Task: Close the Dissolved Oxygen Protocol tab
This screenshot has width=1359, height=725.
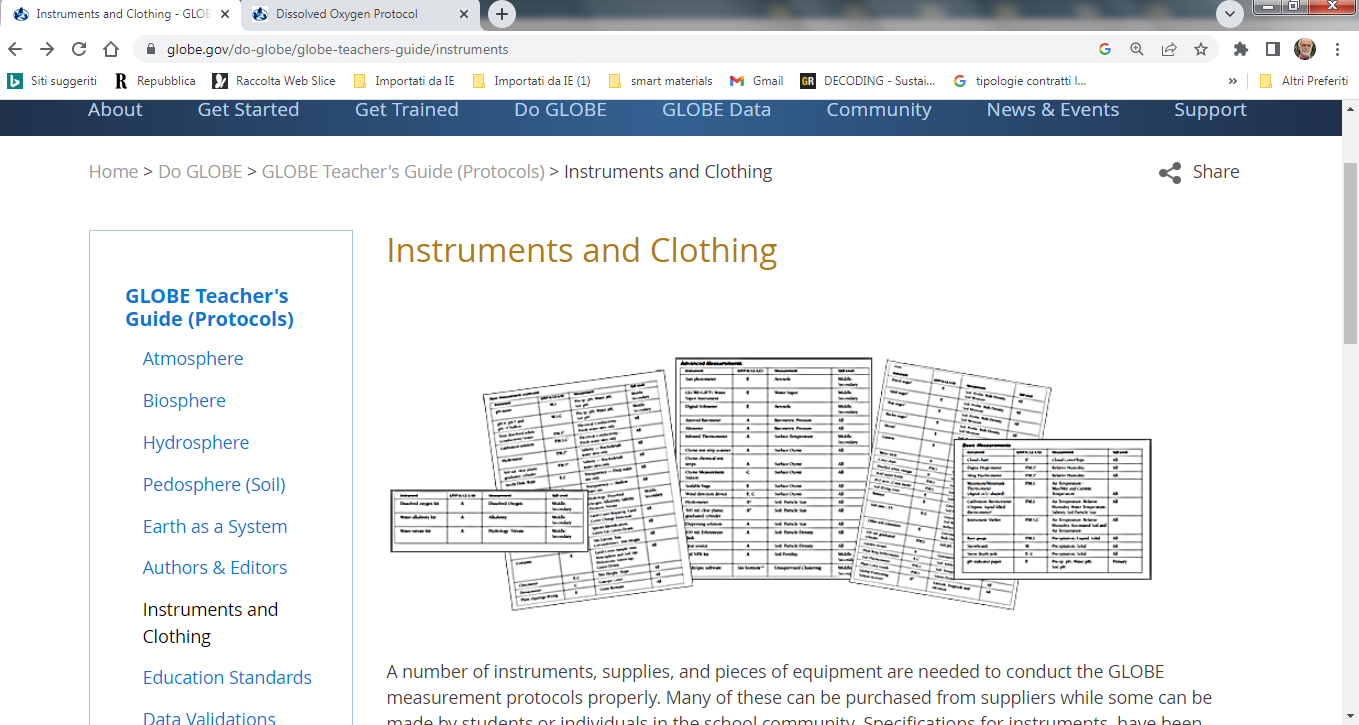Action: (x=464, y=14)
